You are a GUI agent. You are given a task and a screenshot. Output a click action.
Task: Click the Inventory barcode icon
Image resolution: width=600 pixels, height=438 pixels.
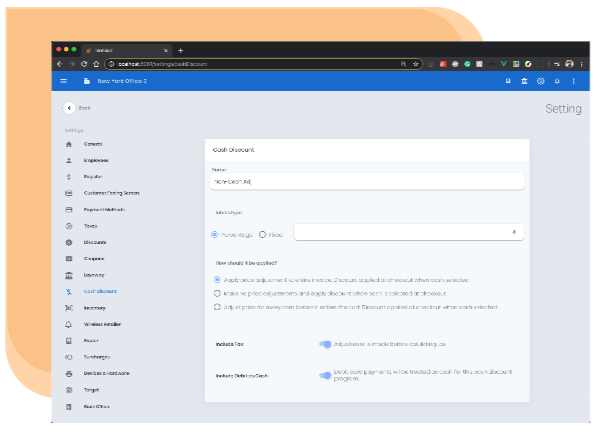(68, 308)
